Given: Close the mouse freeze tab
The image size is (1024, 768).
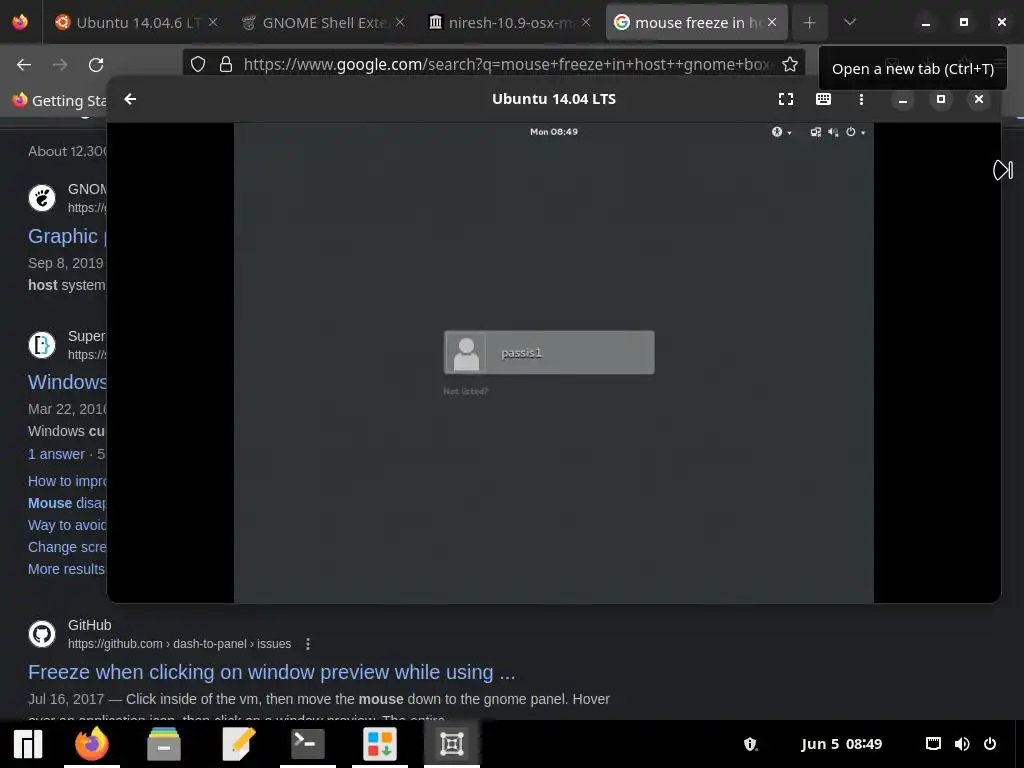Looking at the screenshot, I should [772, 22].
